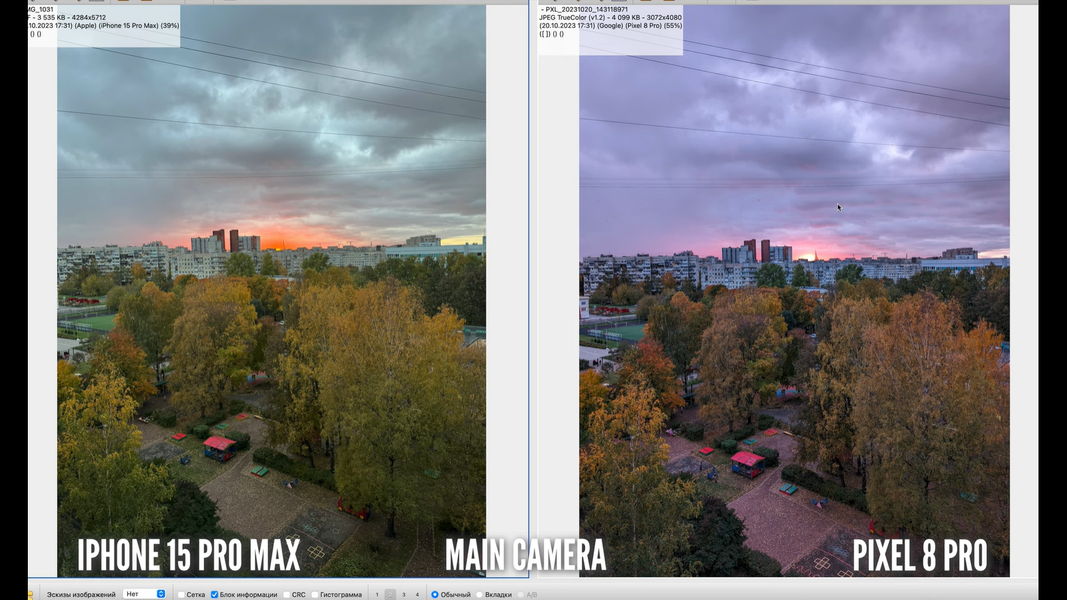This screenshot has height=600, width=1067.
Task: Select the 'Обычный' radio button
Action: click(x=435, y=595)
